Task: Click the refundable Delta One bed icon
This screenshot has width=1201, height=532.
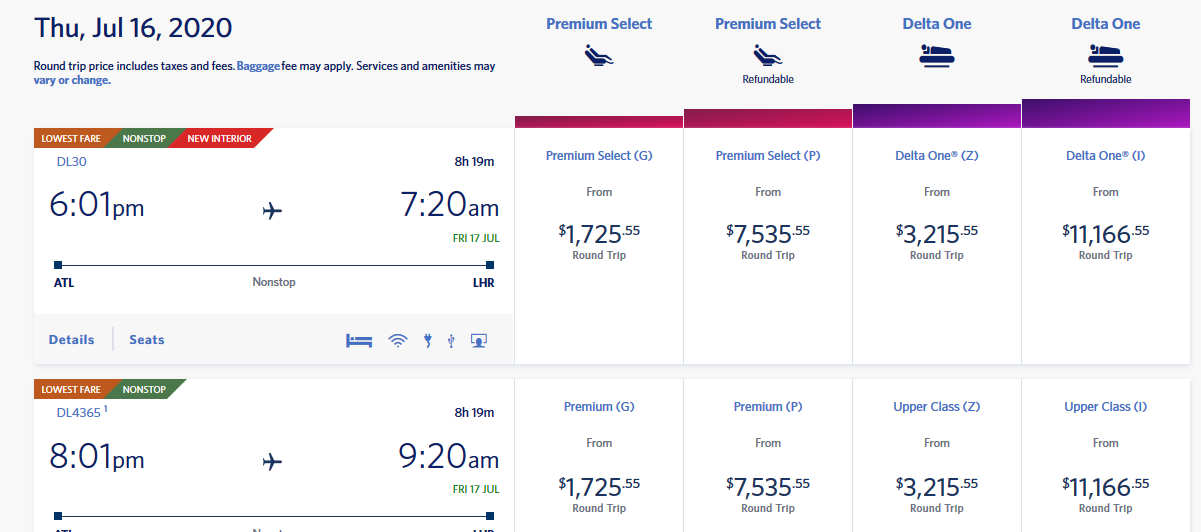Action: click(x=1106, y=56)
